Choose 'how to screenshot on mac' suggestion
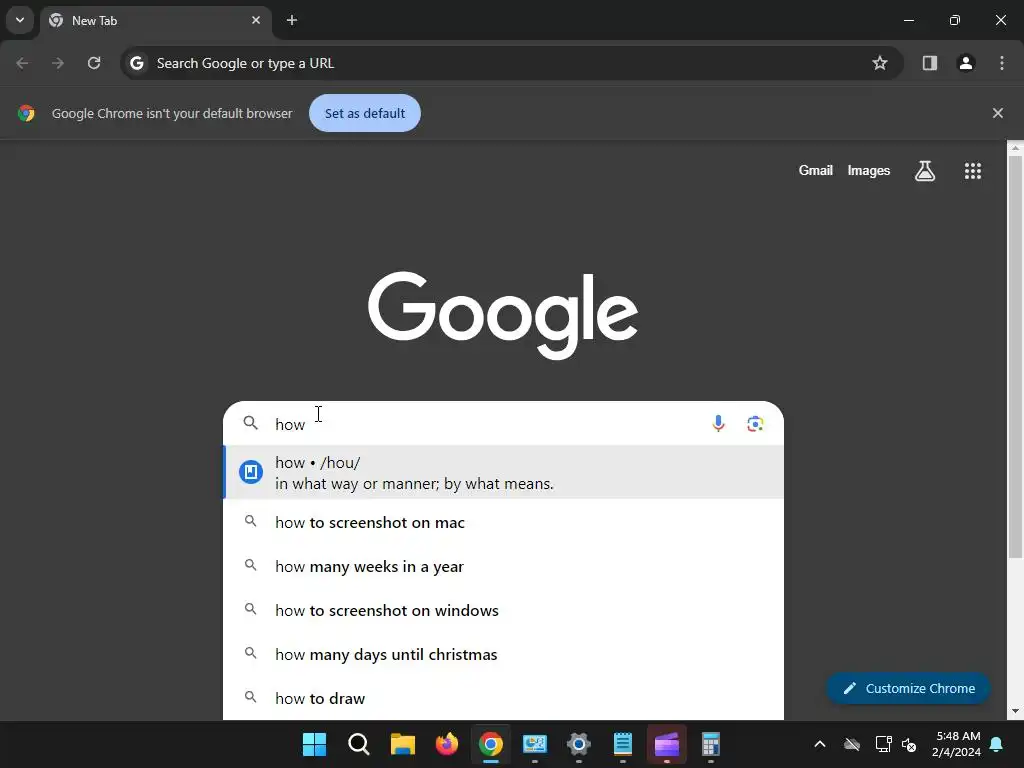This screenshot has height=768, width=1024. point(504,522)
